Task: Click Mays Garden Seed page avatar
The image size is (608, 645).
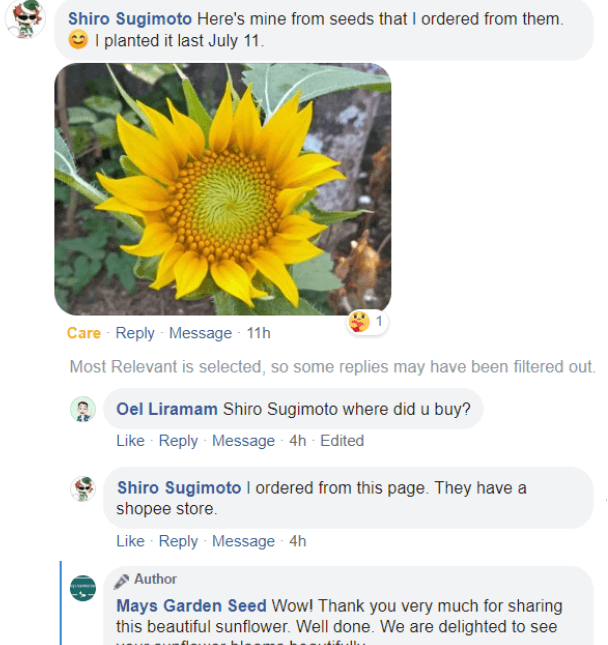Action: [x=83, y=588]
